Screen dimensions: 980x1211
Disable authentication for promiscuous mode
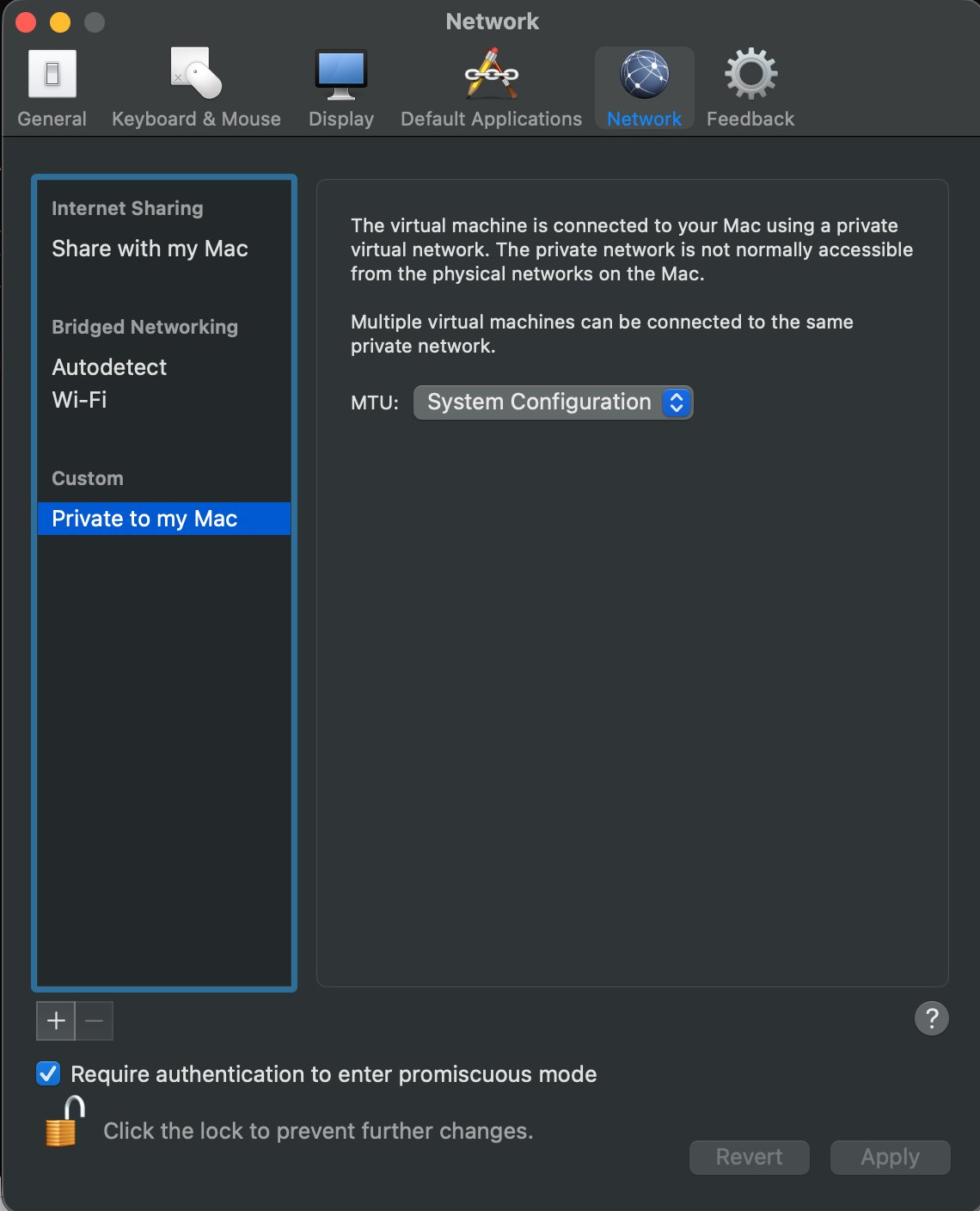click(x=47, y=1073)
